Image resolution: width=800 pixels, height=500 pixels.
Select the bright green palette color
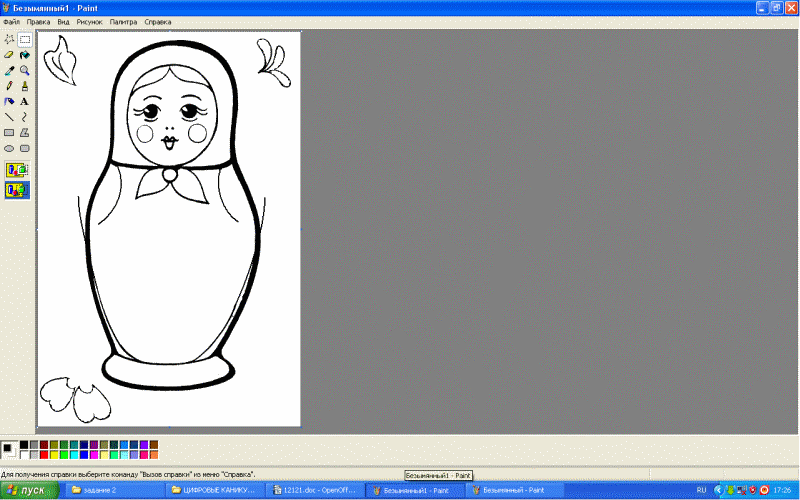coord(64,455)
